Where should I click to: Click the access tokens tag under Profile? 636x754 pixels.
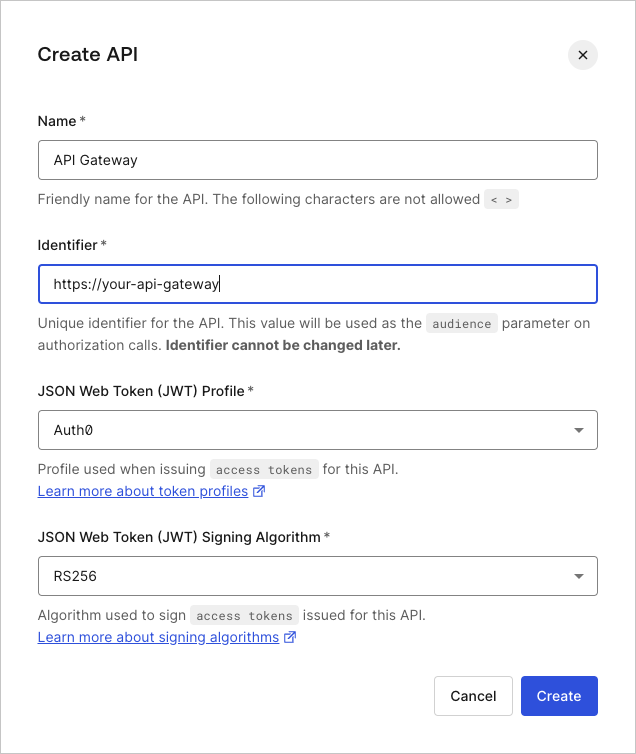coord(264,469)
